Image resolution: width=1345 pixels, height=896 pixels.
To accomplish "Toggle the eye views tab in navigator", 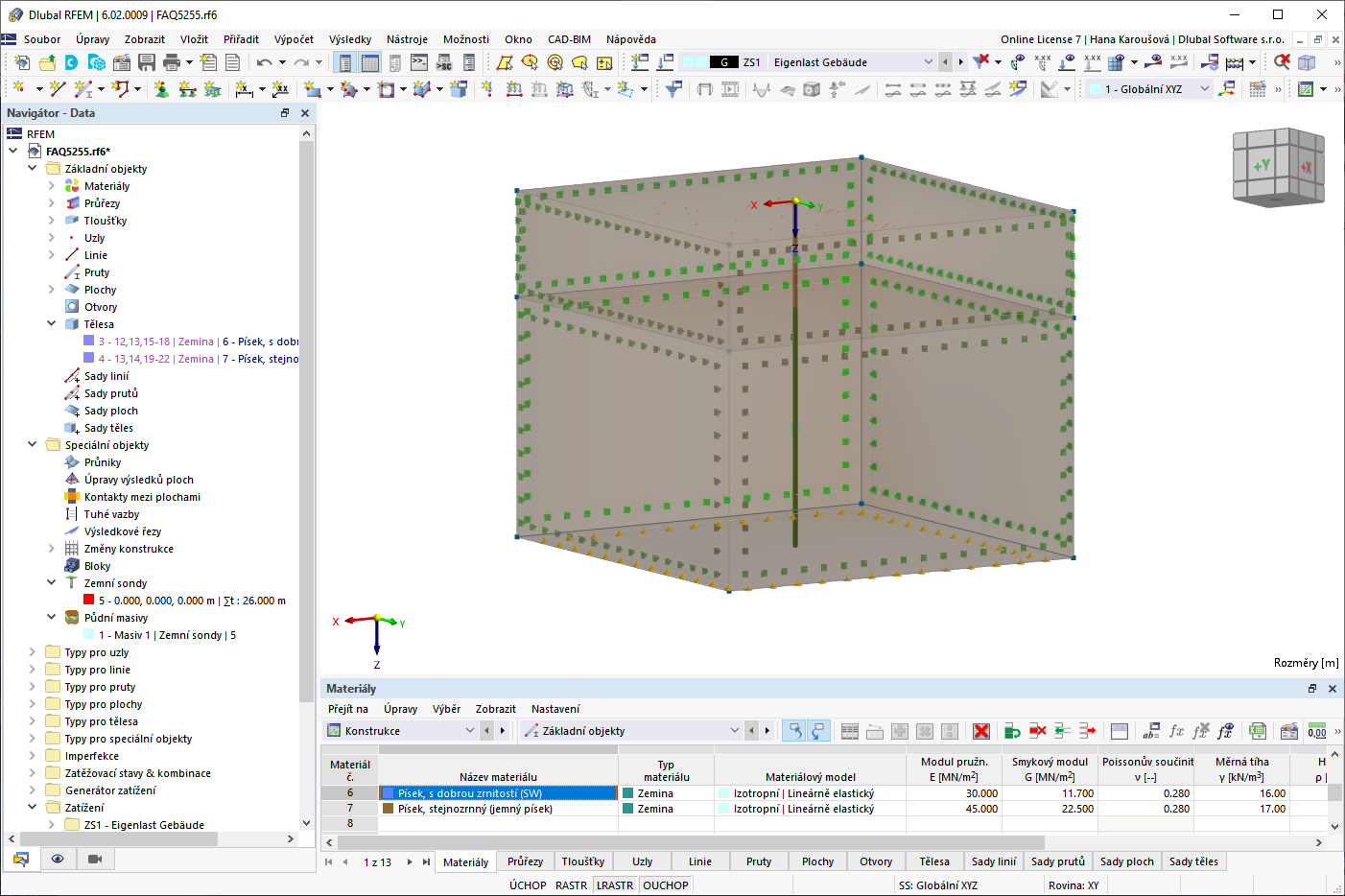I will coord(58,859).
